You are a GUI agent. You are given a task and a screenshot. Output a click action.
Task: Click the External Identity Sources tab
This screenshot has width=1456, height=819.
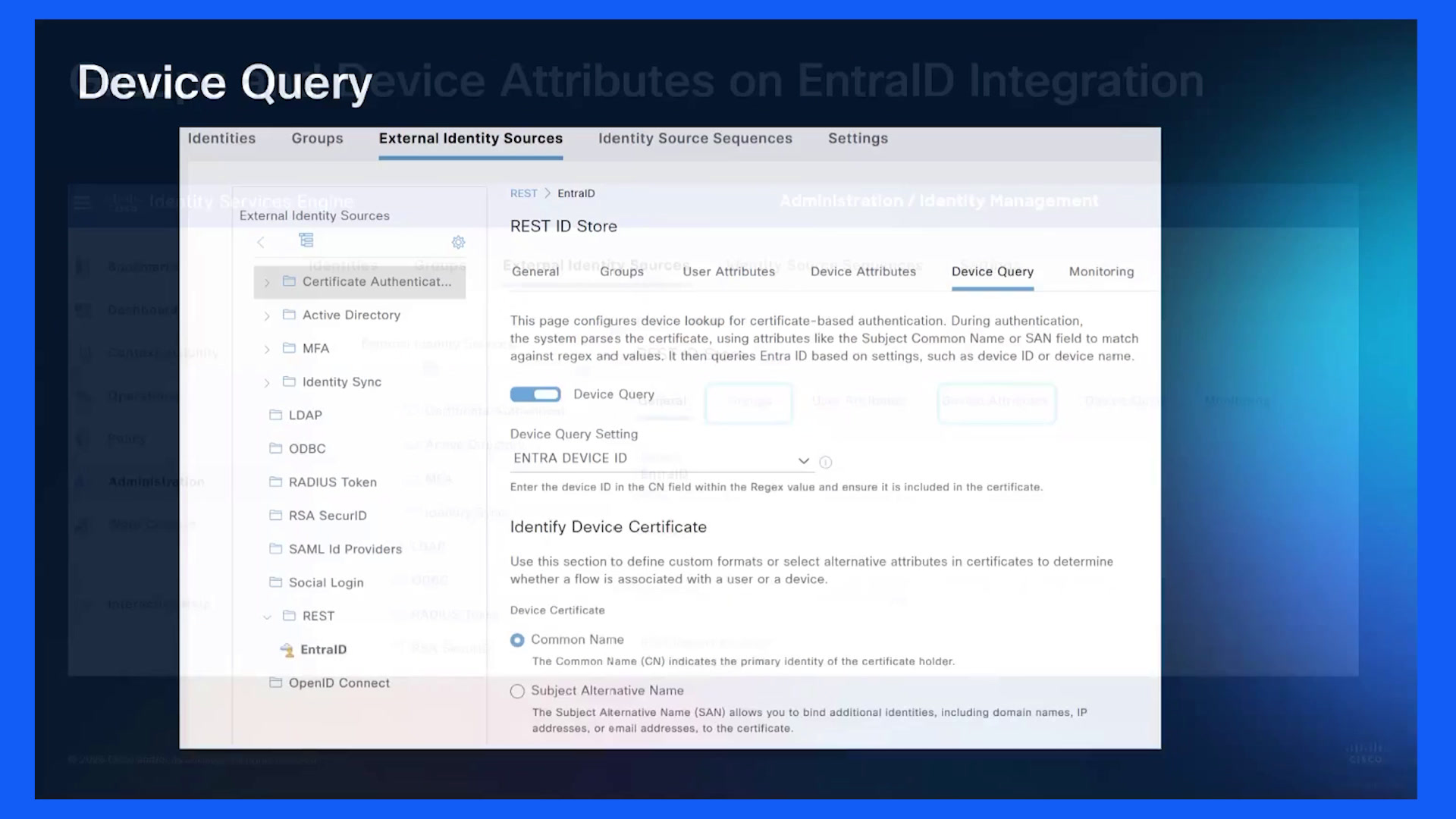471,138
